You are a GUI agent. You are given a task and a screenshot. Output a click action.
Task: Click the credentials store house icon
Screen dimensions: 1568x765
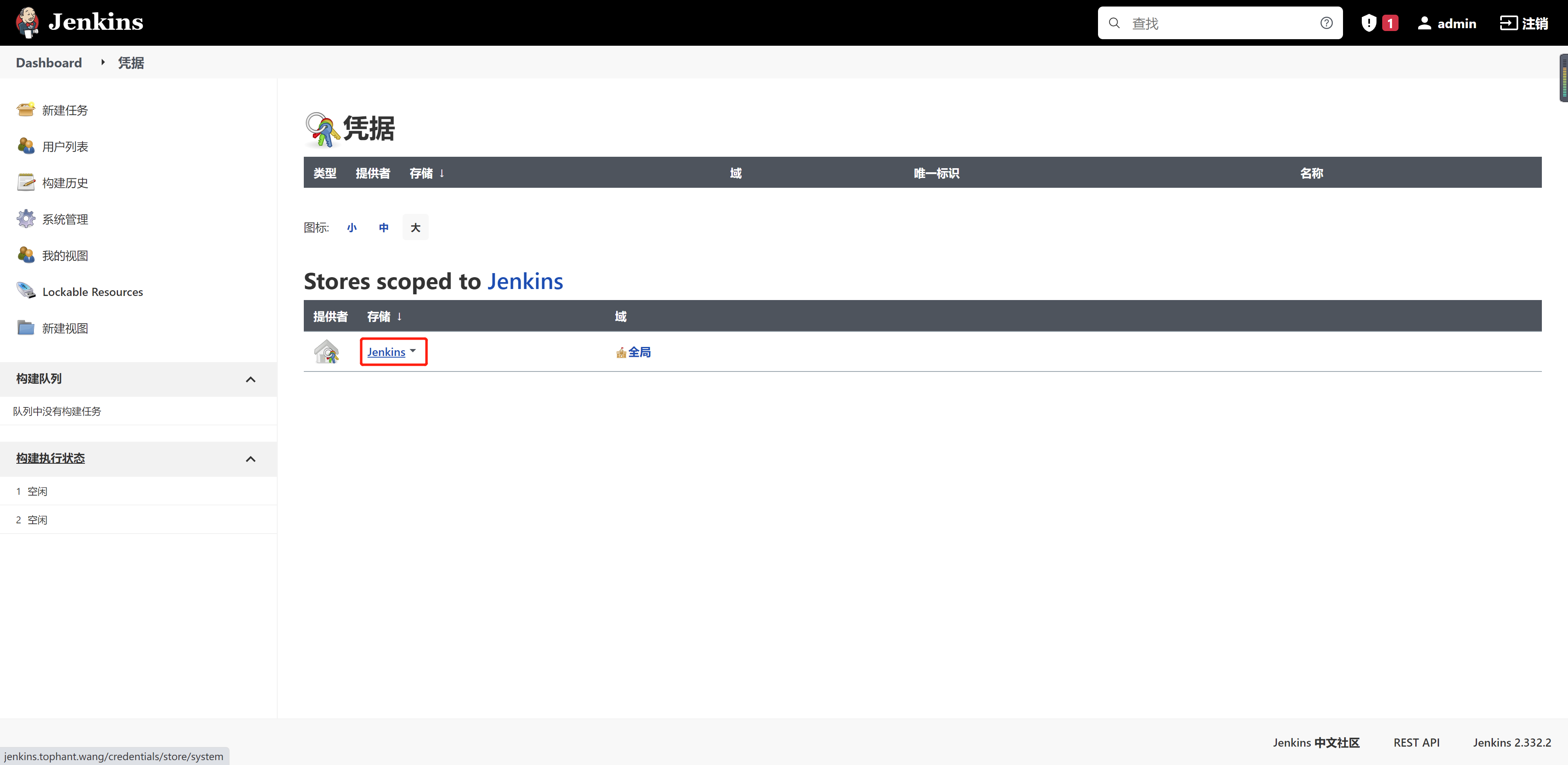coord(326,352)
